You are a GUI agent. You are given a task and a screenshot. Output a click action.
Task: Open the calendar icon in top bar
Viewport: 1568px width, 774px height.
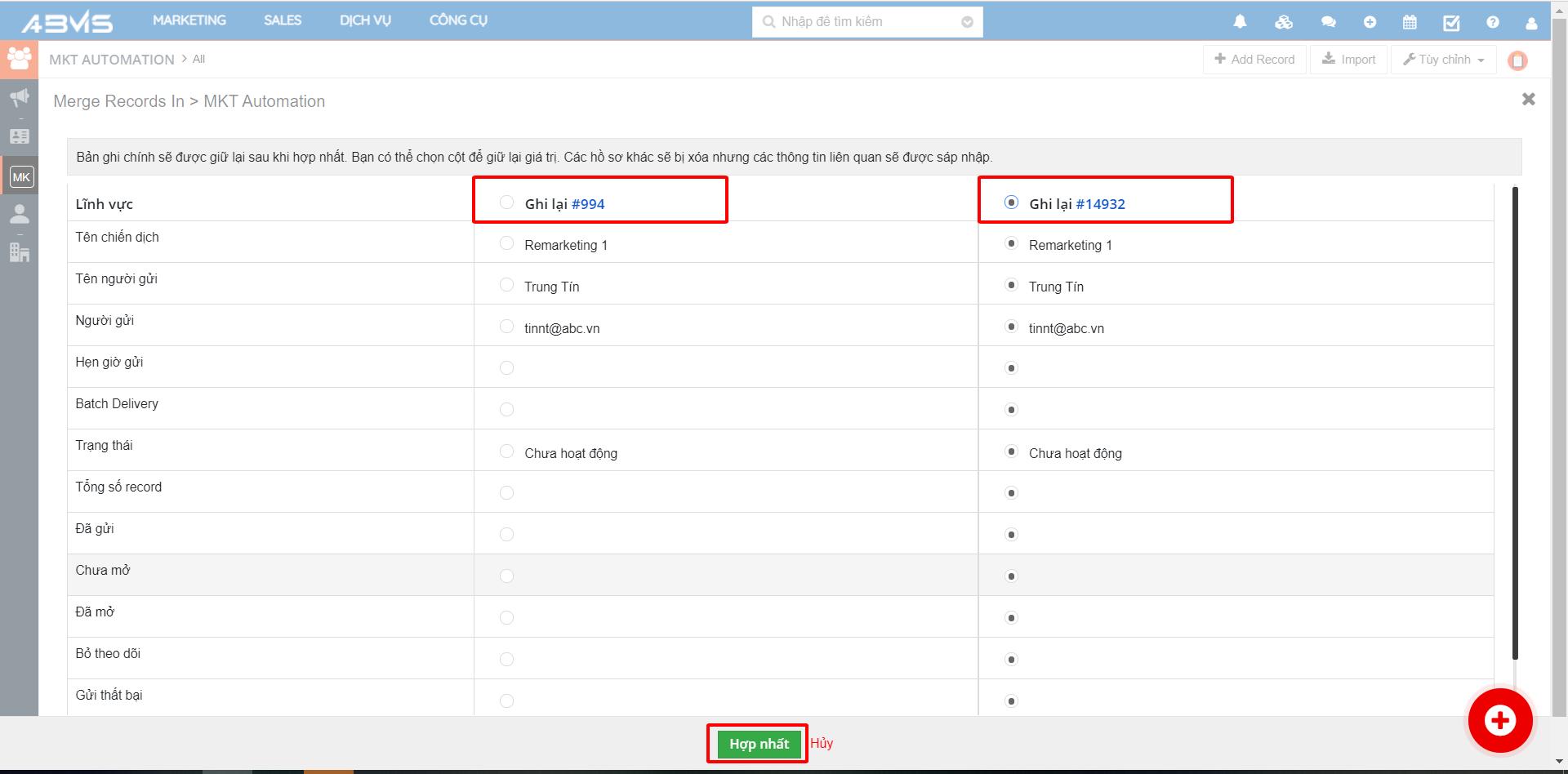coord(1410,22)
